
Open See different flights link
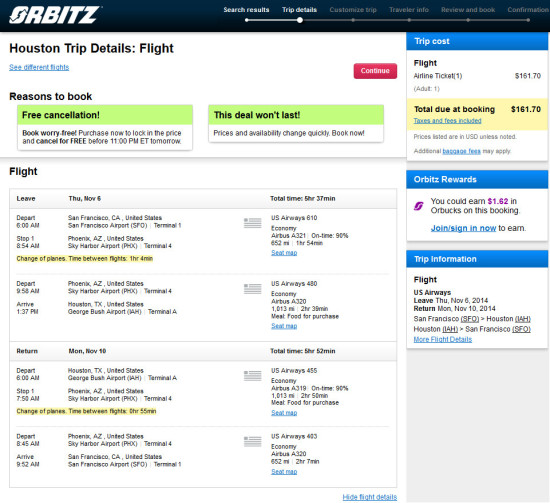pos(39,67)
